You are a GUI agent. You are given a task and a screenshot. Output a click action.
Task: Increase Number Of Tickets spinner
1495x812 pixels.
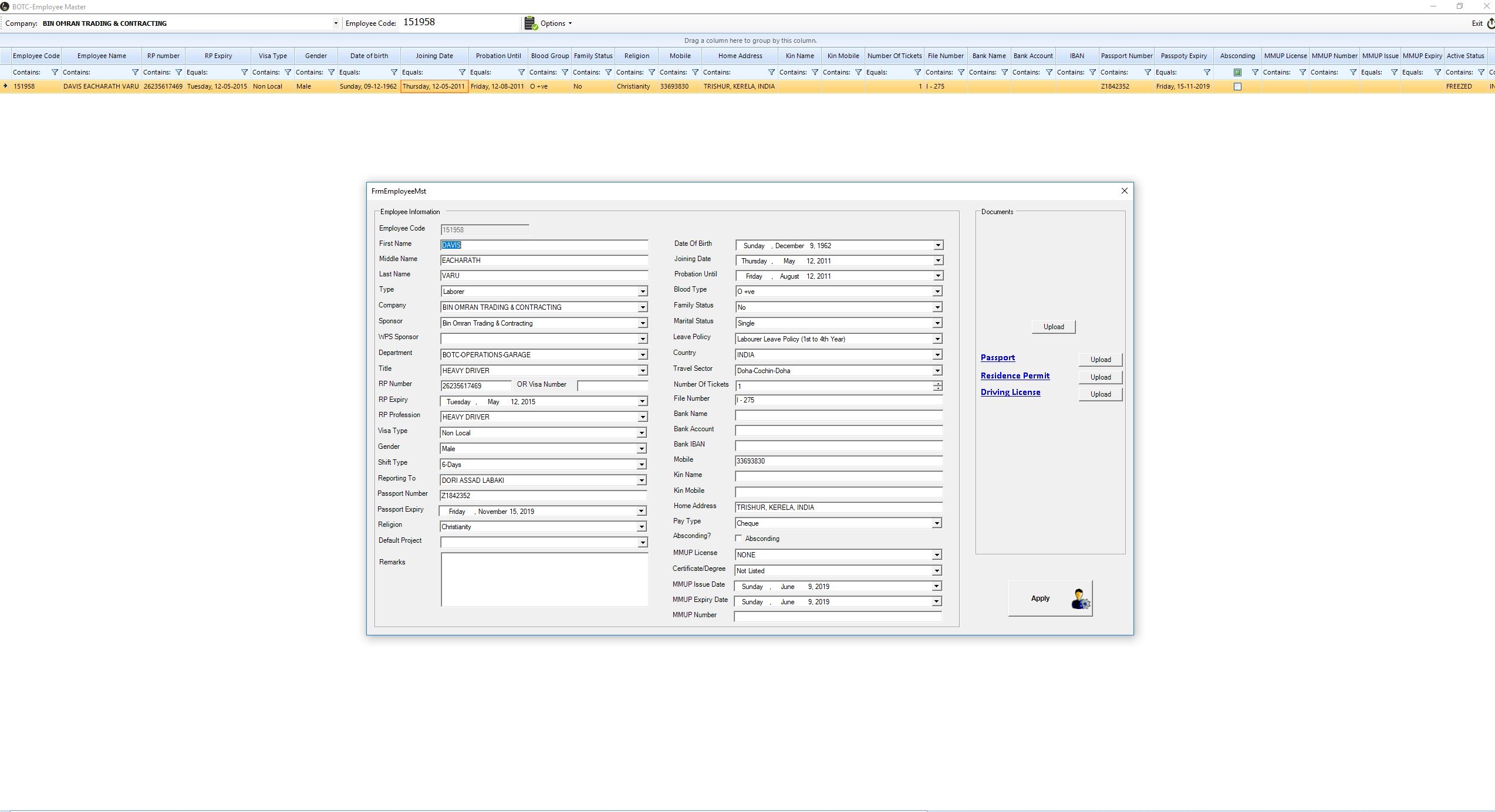(938, 384)
